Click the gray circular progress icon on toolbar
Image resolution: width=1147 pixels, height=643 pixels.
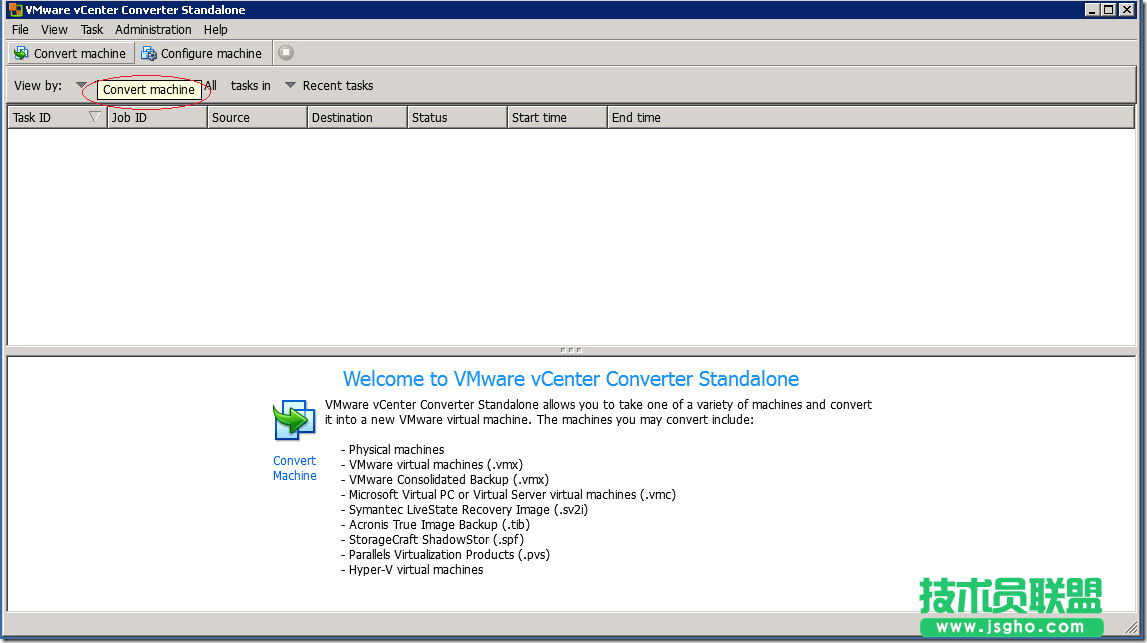(285, 53)
